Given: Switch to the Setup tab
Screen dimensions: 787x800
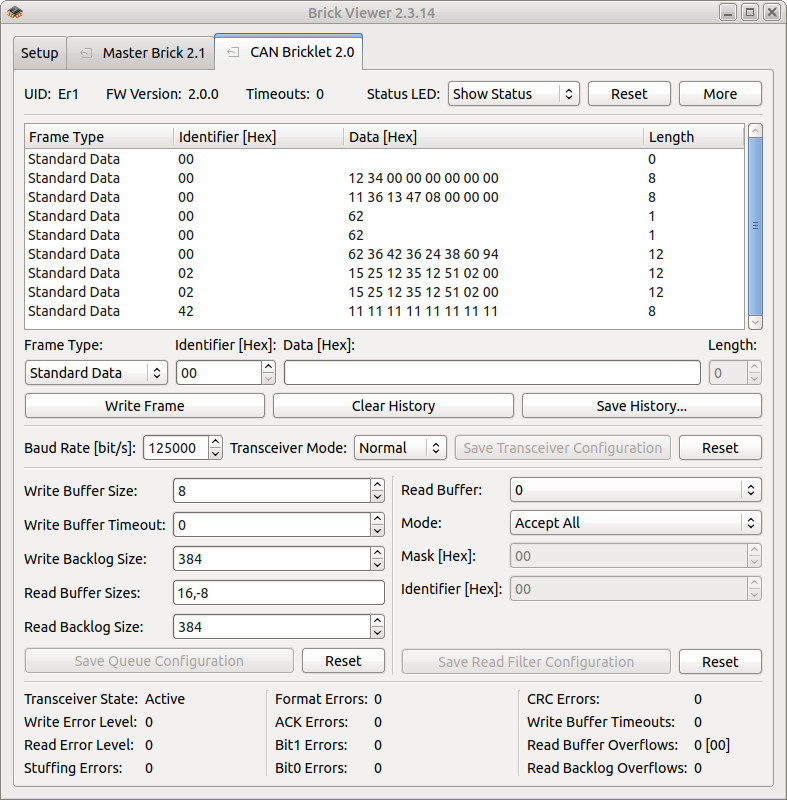Looking at the screenshot, I should click(x=40, y=53).
